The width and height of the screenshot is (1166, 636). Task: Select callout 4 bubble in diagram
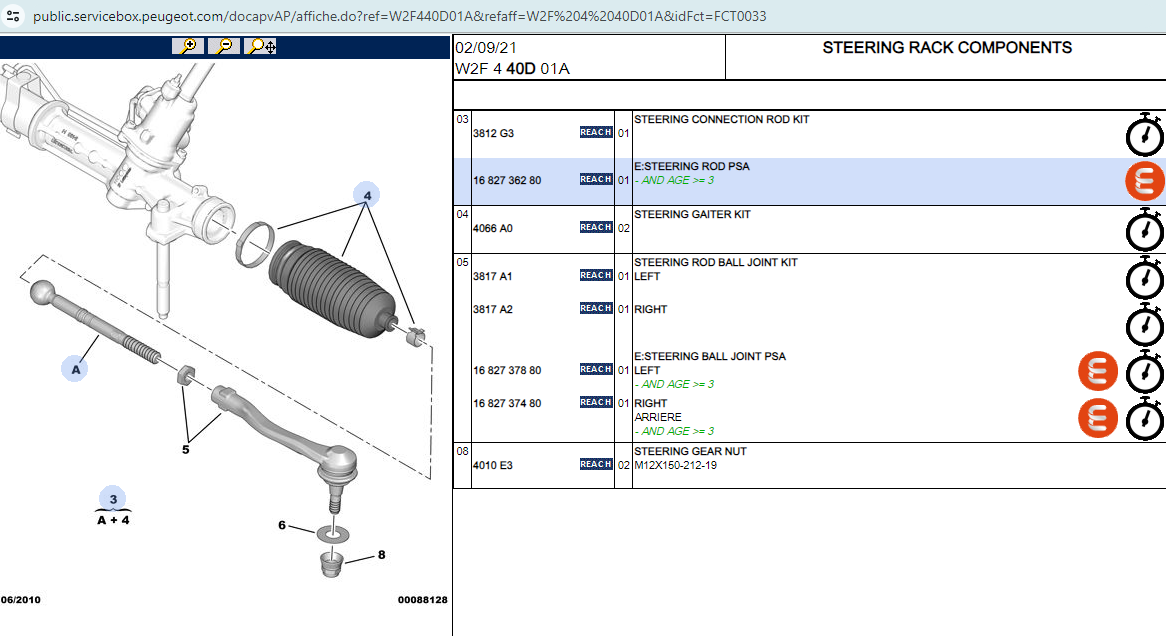point(367,196)
